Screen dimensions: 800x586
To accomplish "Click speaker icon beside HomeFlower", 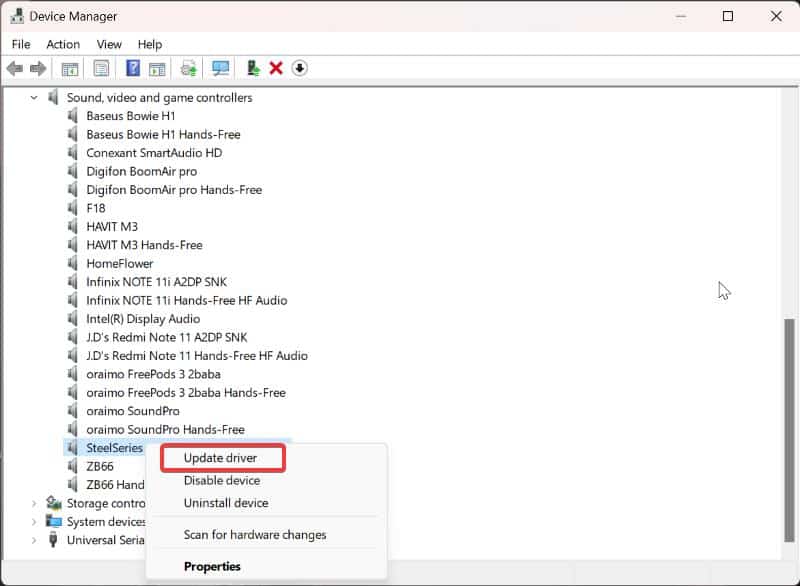I will pyautogui.click(x=72, y=263).
